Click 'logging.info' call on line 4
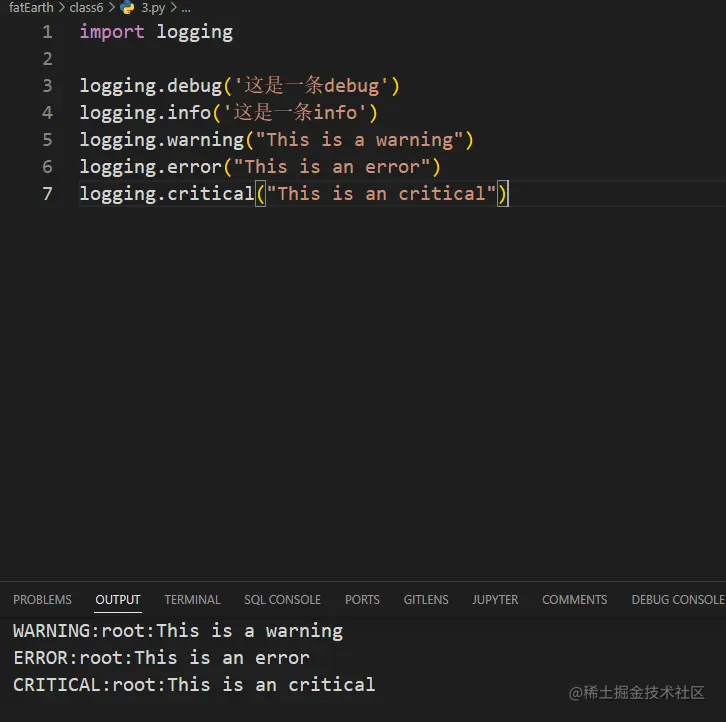Screen dimensions: 726x722 click(x=145, y=113)
